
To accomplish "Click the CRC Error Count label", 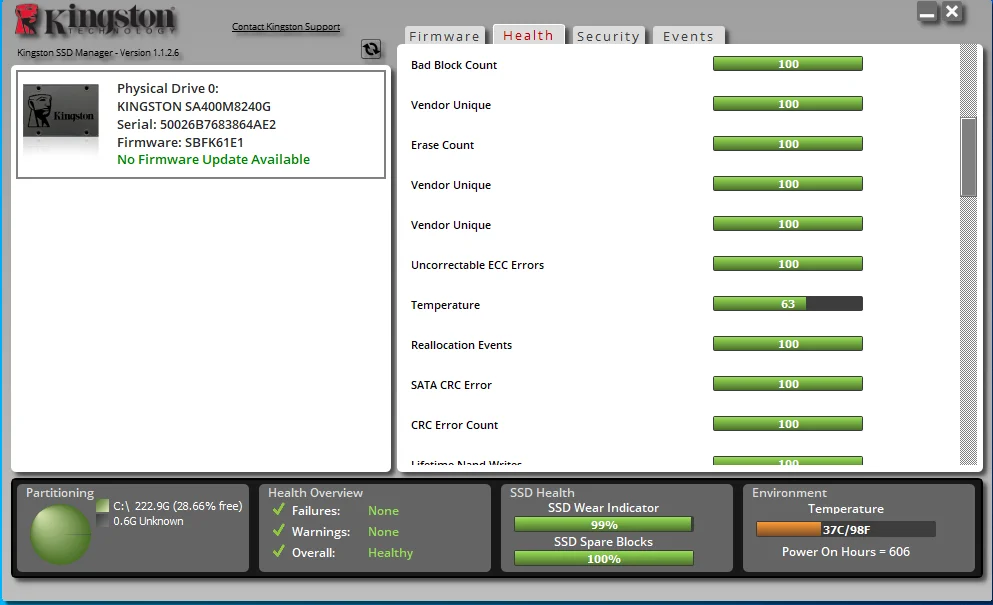I will pyautogui.click(x=454, y=424).
